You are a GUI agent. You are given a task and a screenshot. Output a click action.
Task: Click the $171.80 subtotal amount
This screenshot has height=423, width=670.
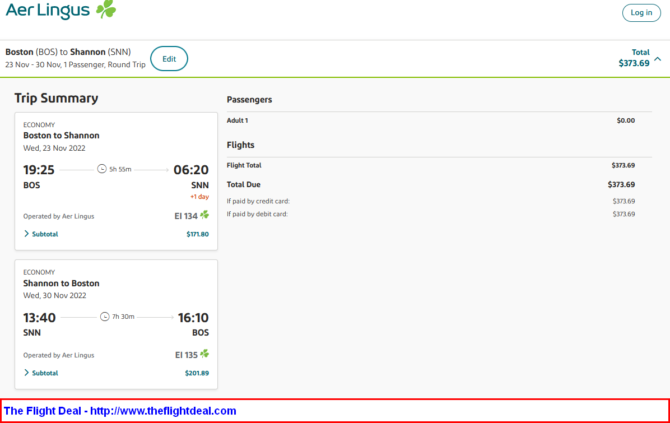coord(197,234)
